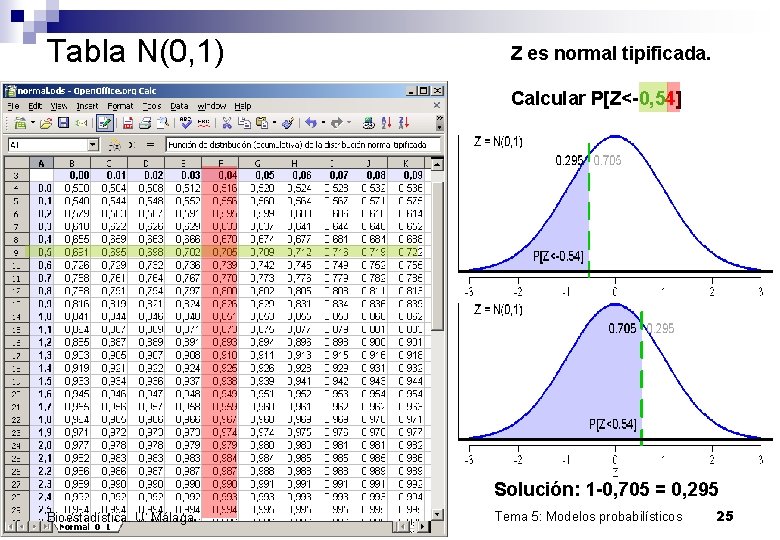Click the New spreadsheet icon
Image resolution: width=780 pixels, height=540 pixels.
click(x=20, y=123)
